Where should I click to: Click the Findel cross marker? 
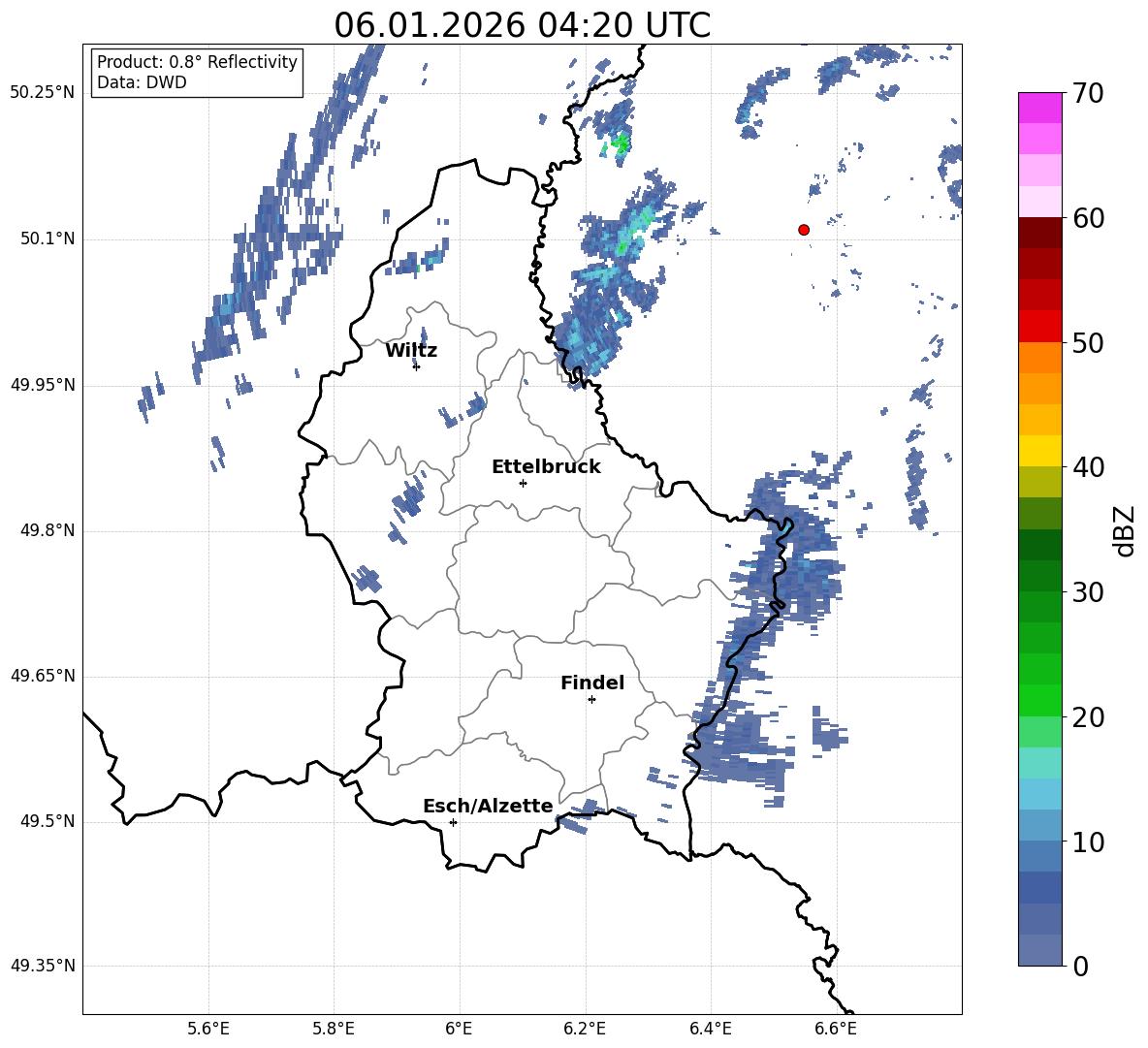592,700
